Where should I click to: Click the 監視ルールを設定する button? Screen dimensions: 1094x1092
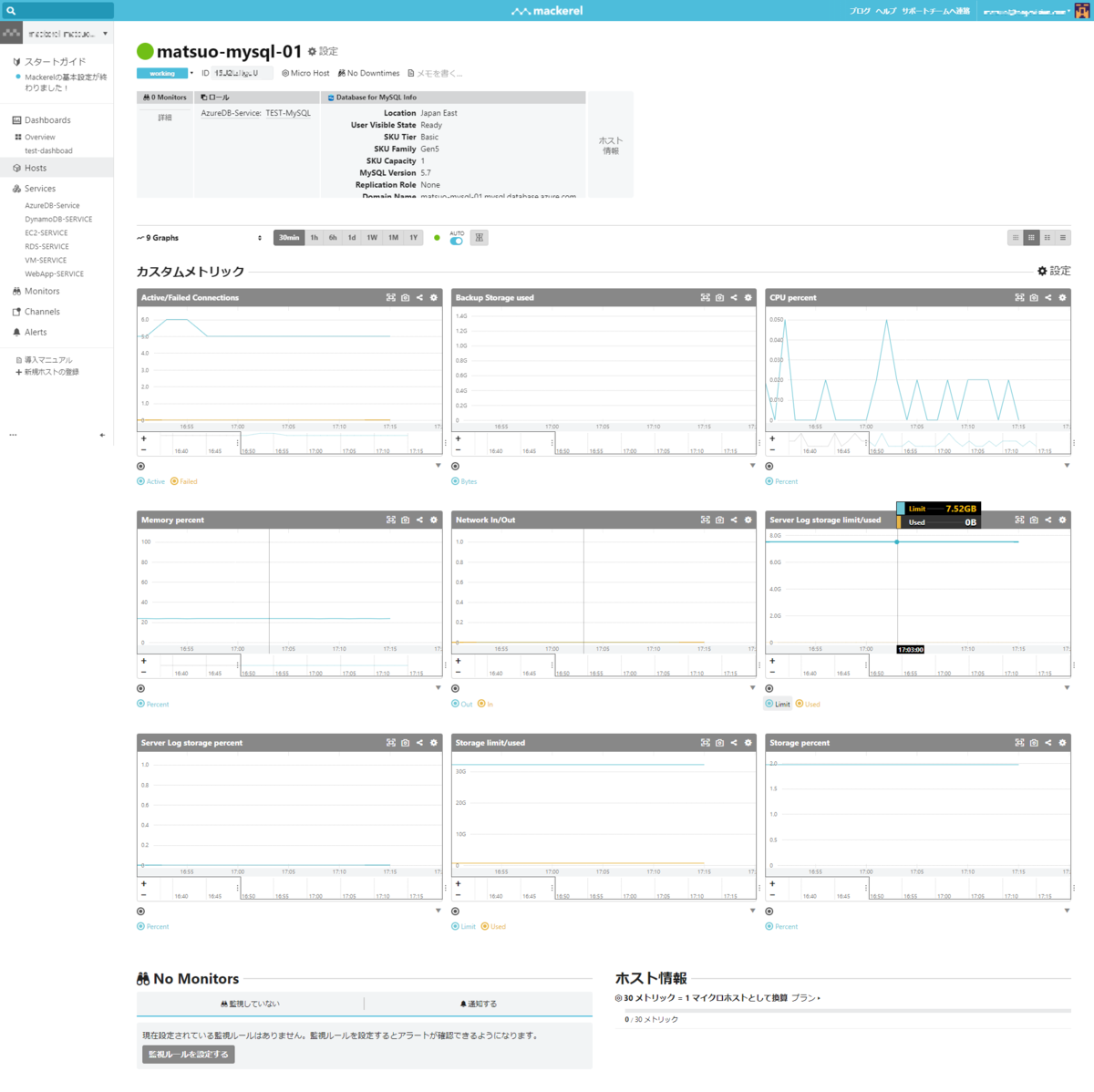pyautogui.click(x=189, y=1055)
